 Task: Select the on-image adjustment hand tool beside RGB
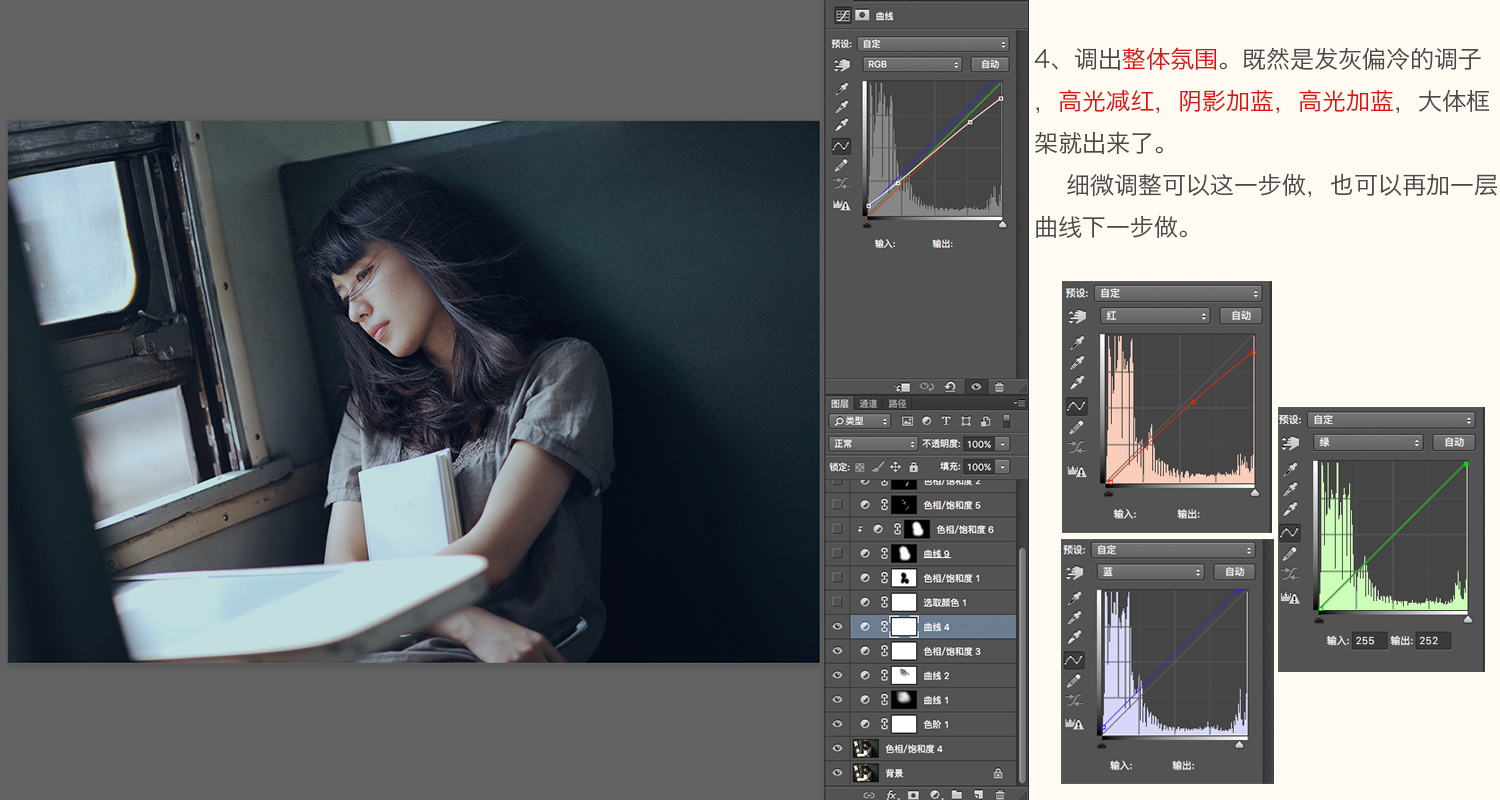coord(842,65)
